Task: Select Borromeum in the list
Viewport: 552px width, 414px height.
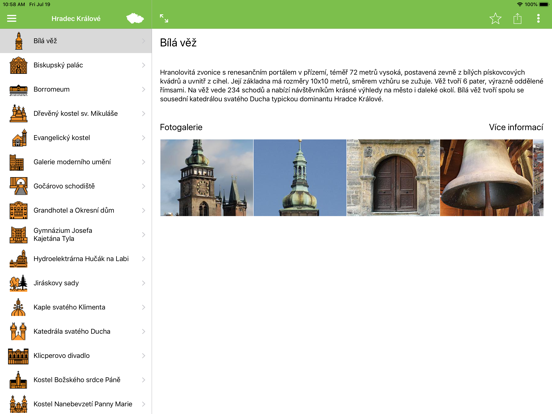Action: [x=76, y=89]
